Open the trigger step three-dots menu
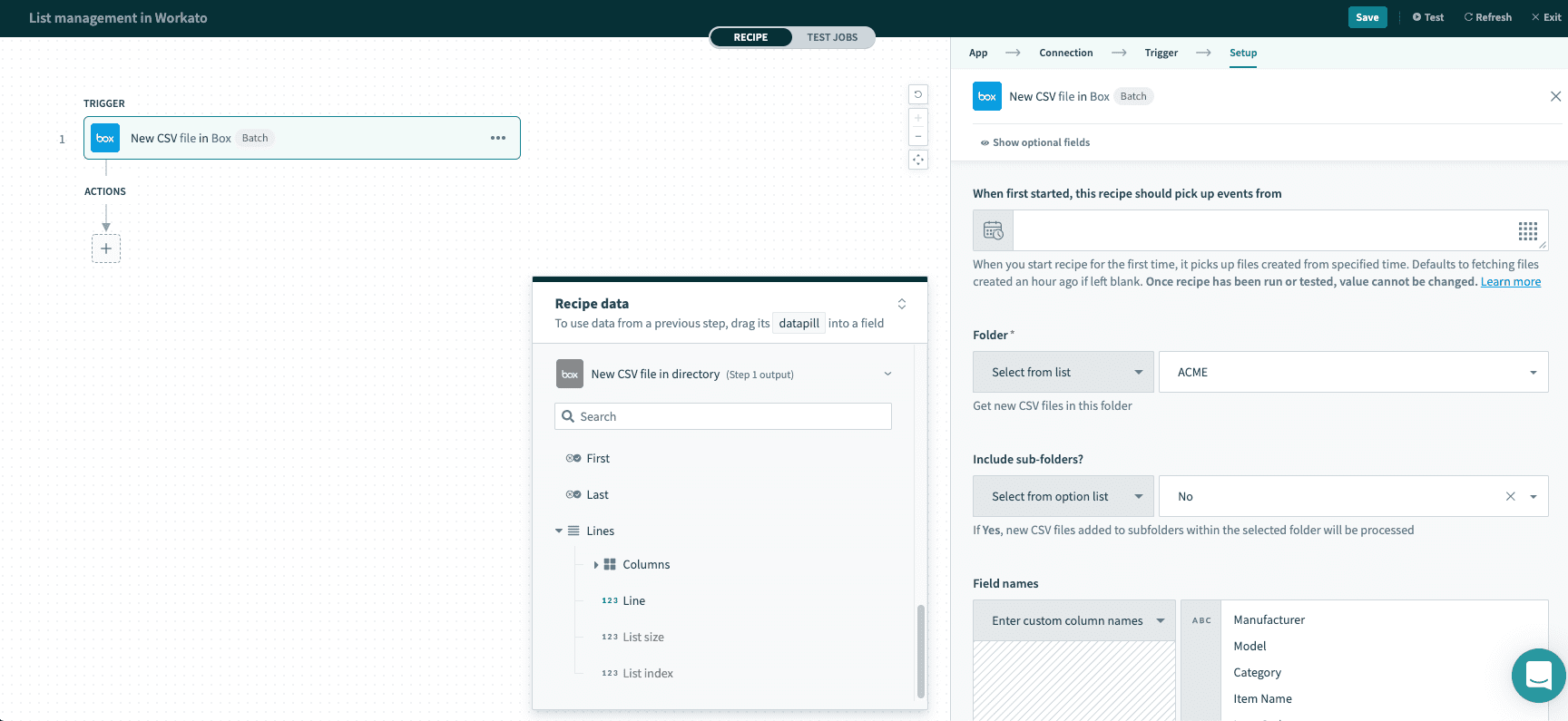Image resolution: width=1568 pixels, height=721 pixels. pyautogui.click(x=498, y=138)
